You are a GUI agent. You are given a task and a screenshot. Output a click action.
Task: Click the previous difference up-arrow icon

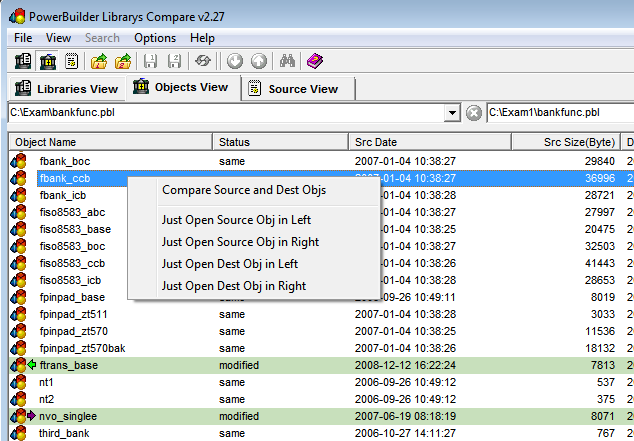[x=259, y=61]
